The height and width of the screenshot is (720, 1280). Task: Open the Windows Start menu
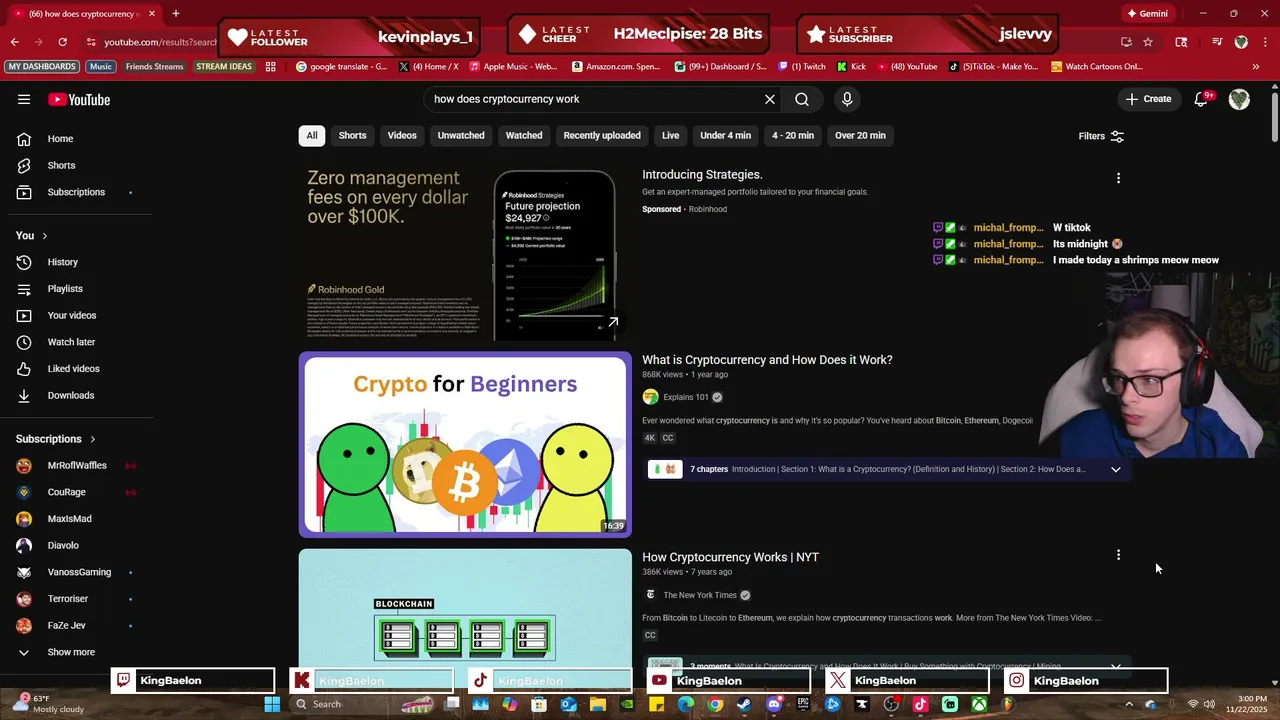point(272,704)
